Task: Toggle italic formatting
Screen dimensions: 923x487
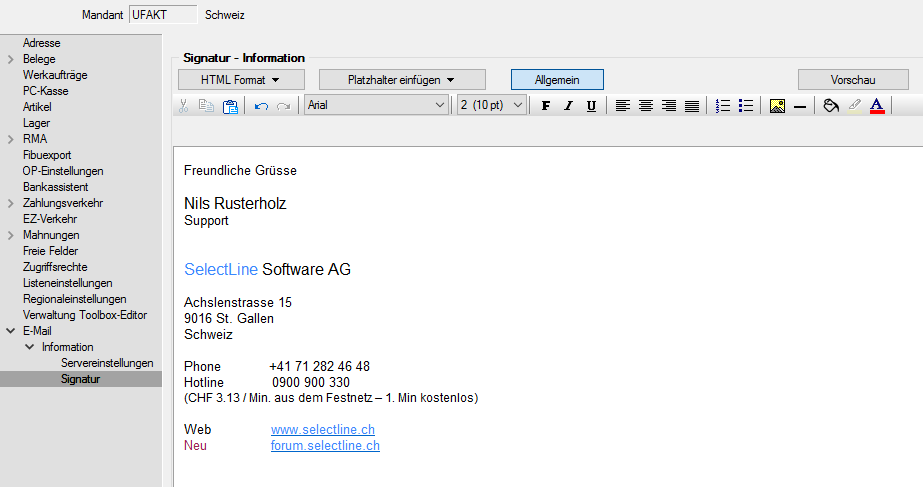Action: pos(568,106)
